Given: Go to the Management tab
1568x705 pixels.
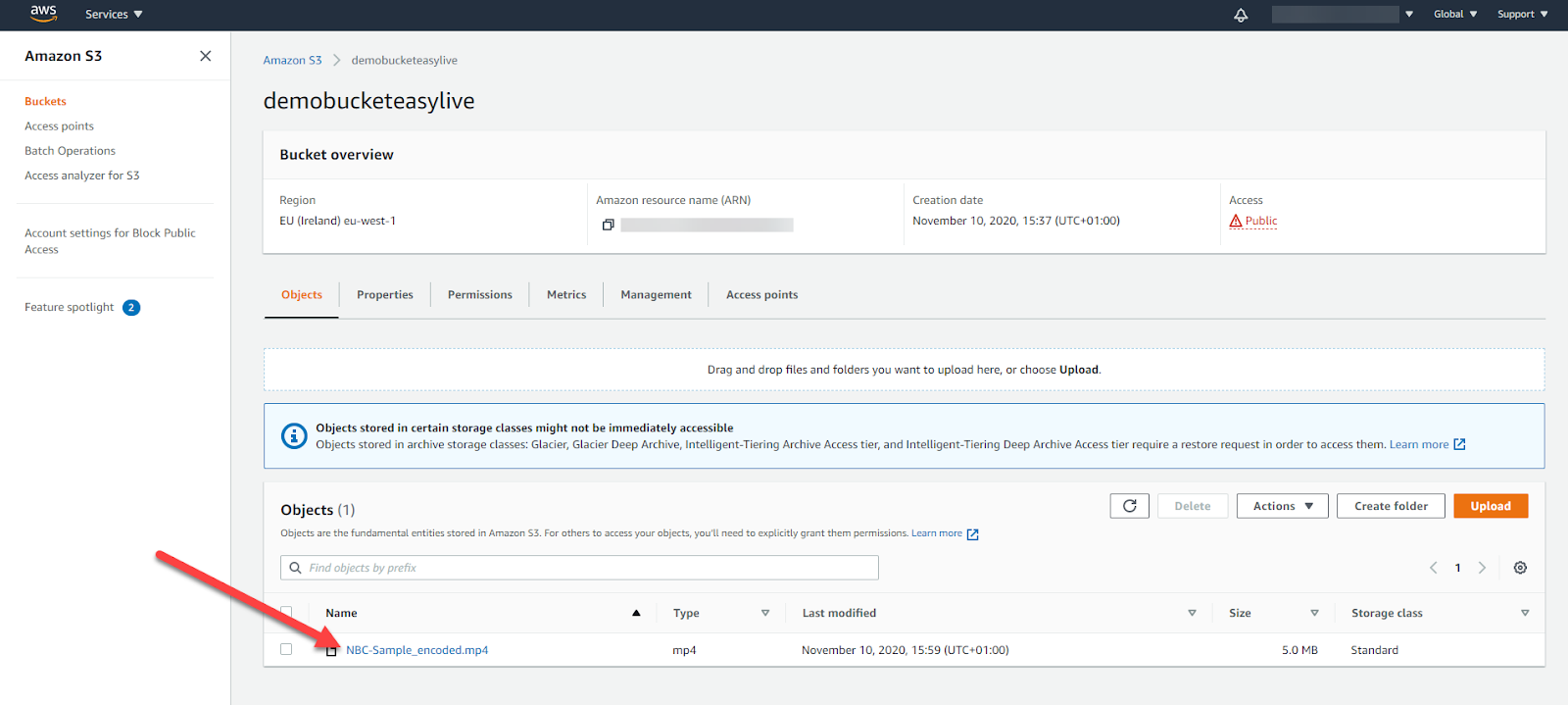Looking at the screenshot, I should tap(656, 295).
